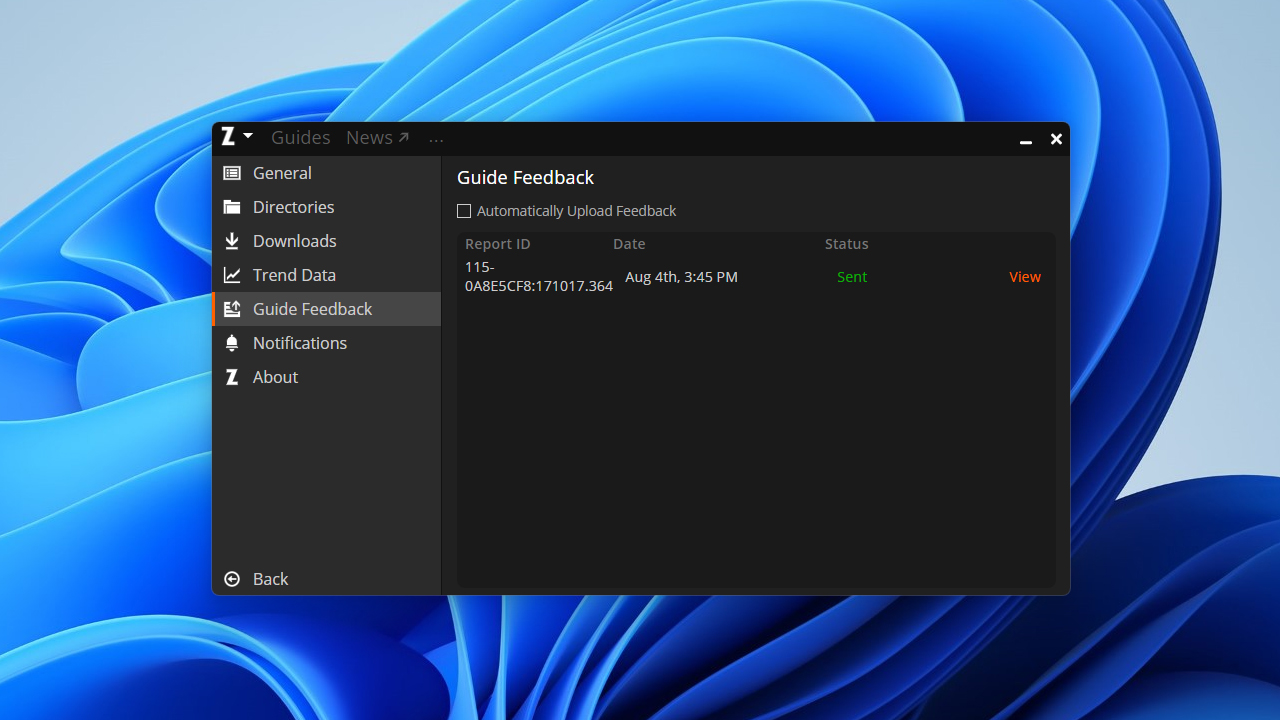Screen dimensions: 1280x720
Task: Open the General settings list icon
Action: (232, 173)
